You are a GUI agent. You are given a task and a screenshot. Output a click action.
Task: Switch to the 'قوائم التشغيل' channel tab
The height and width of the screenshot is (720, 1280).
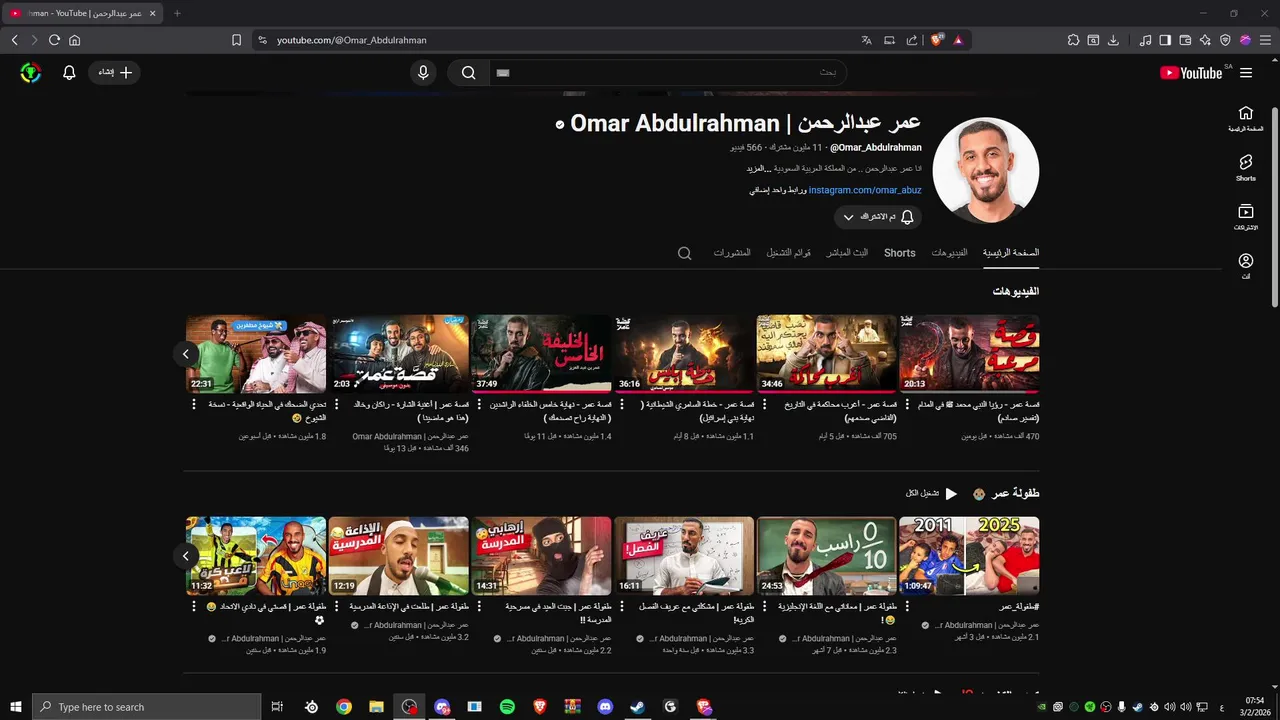click(x=789, y=253)
